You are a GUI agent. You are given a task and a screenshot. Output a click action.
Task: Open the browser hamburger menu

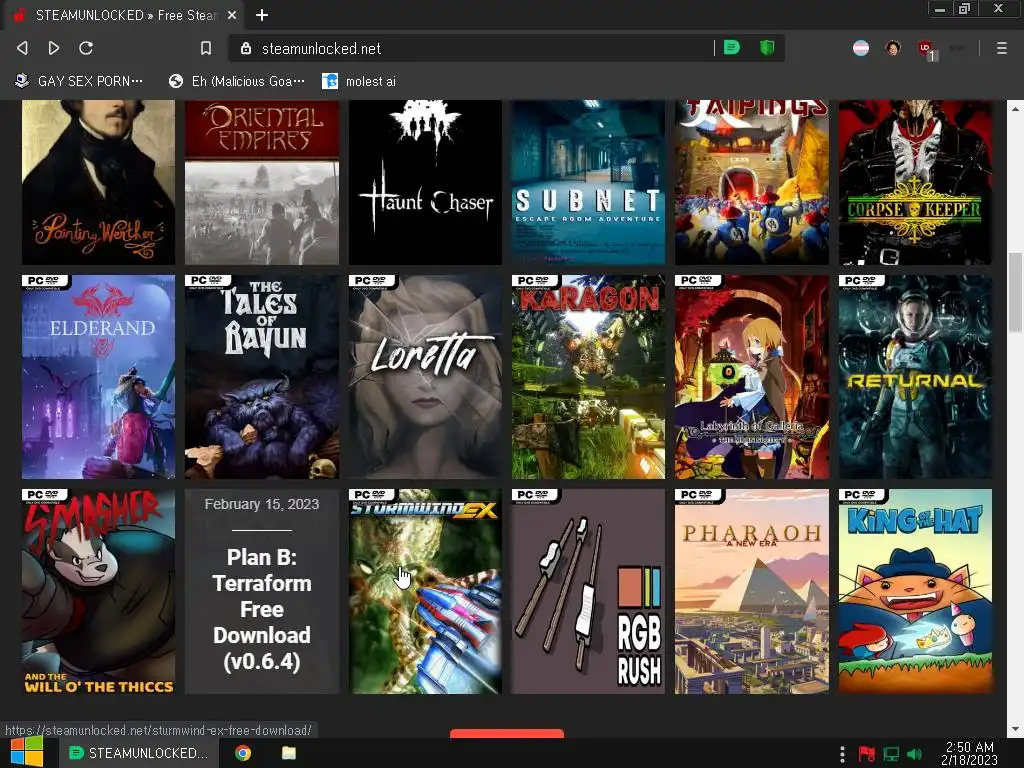coord(1001,48)
